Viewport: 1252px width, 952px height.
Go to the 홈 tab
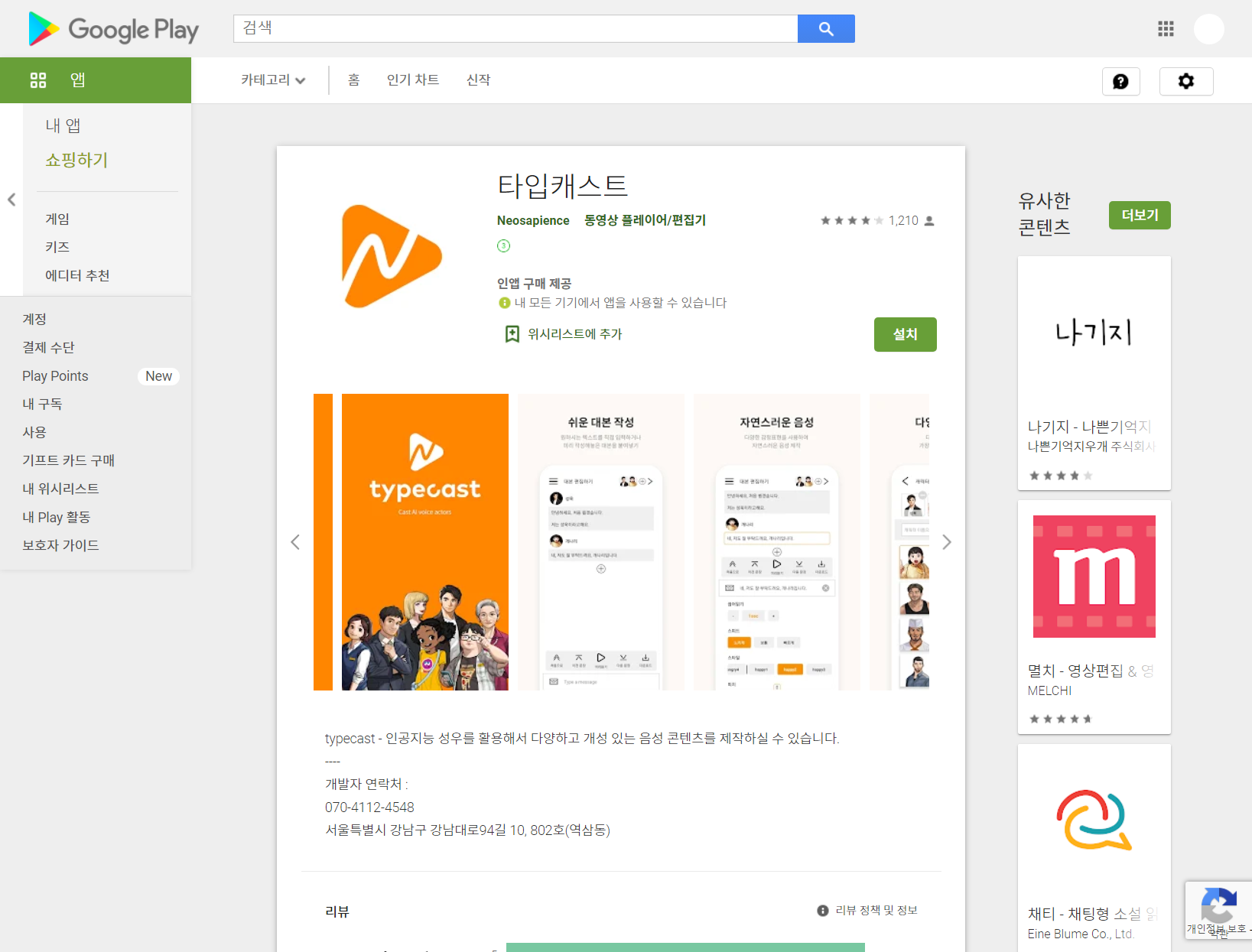[x=353, y=80]
